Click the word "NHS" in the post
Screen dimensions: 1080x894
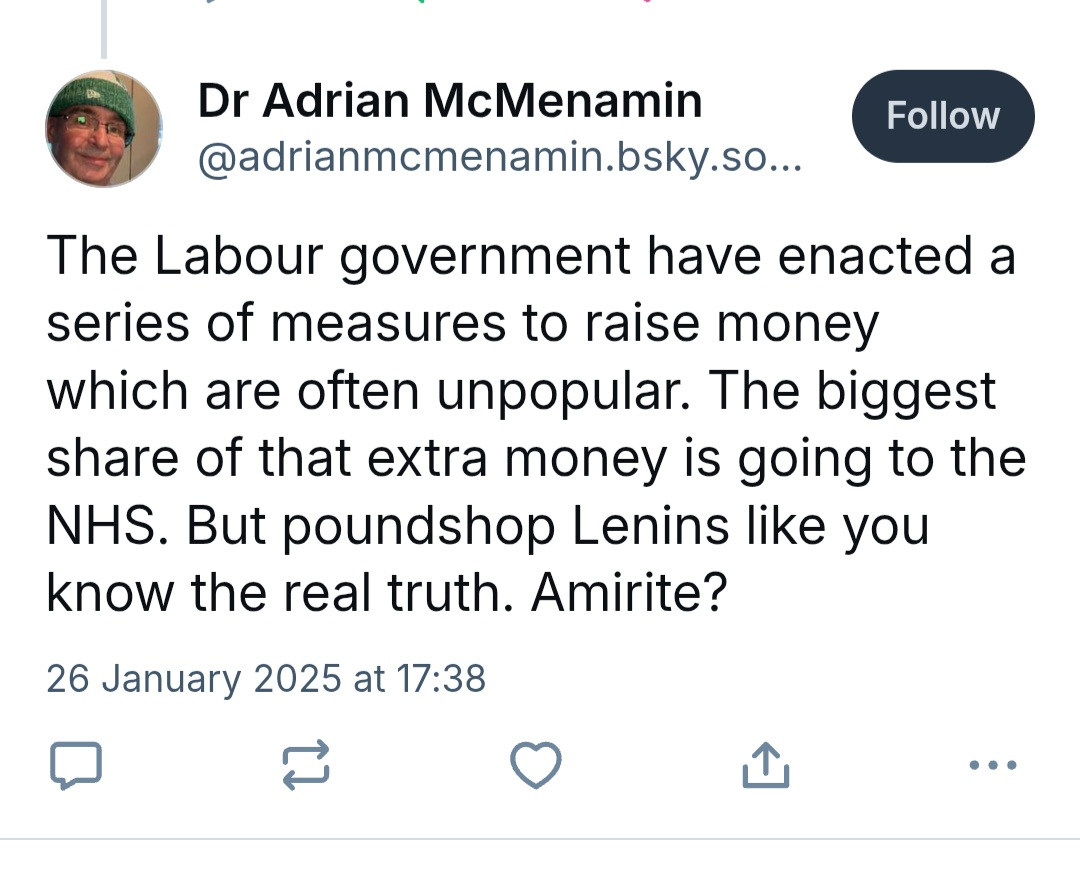pos(104,527)
